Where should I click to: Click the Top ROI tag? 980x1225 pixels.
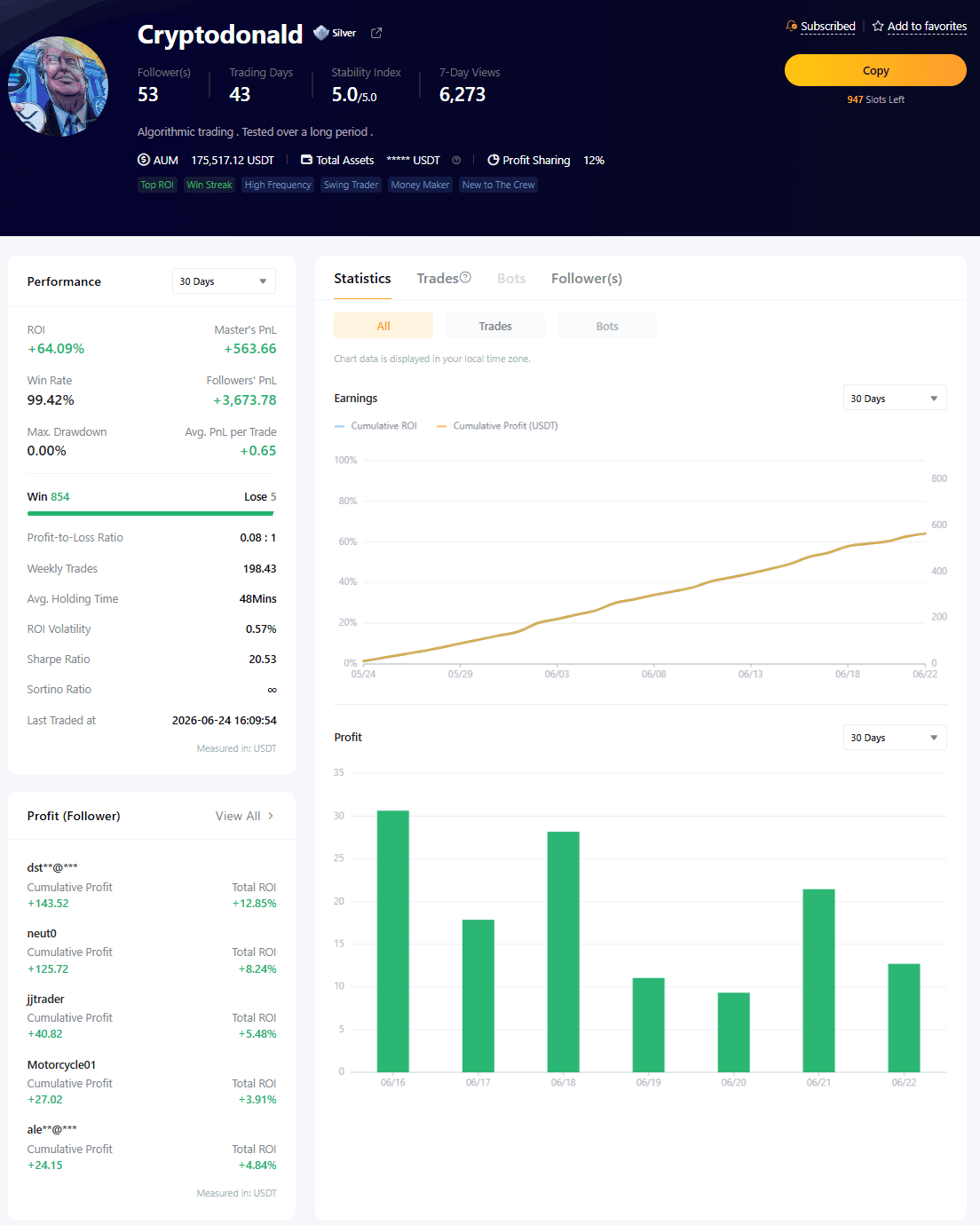(157, 185)
